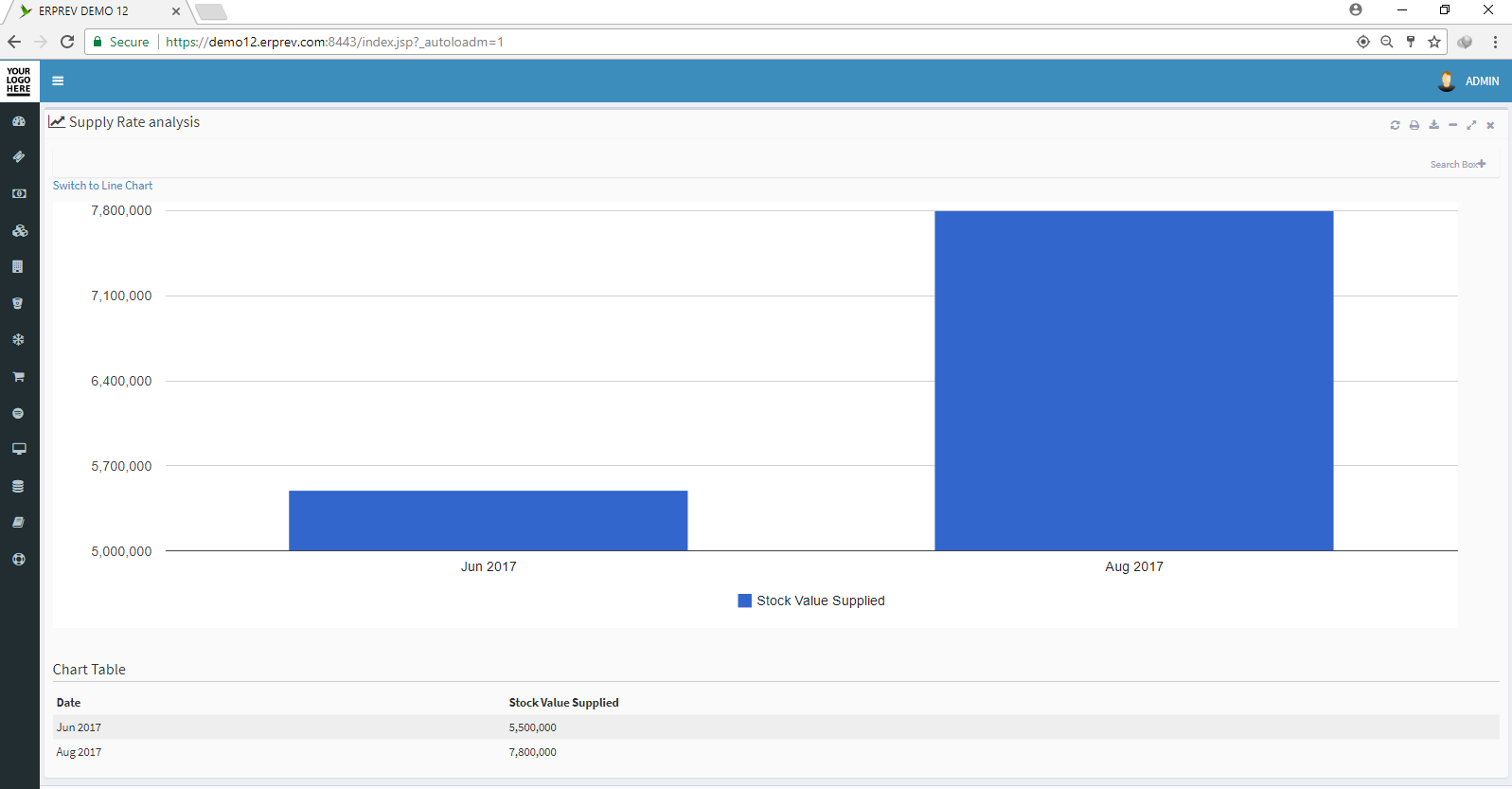Click the key password icon in address bar

(1411, 42)
